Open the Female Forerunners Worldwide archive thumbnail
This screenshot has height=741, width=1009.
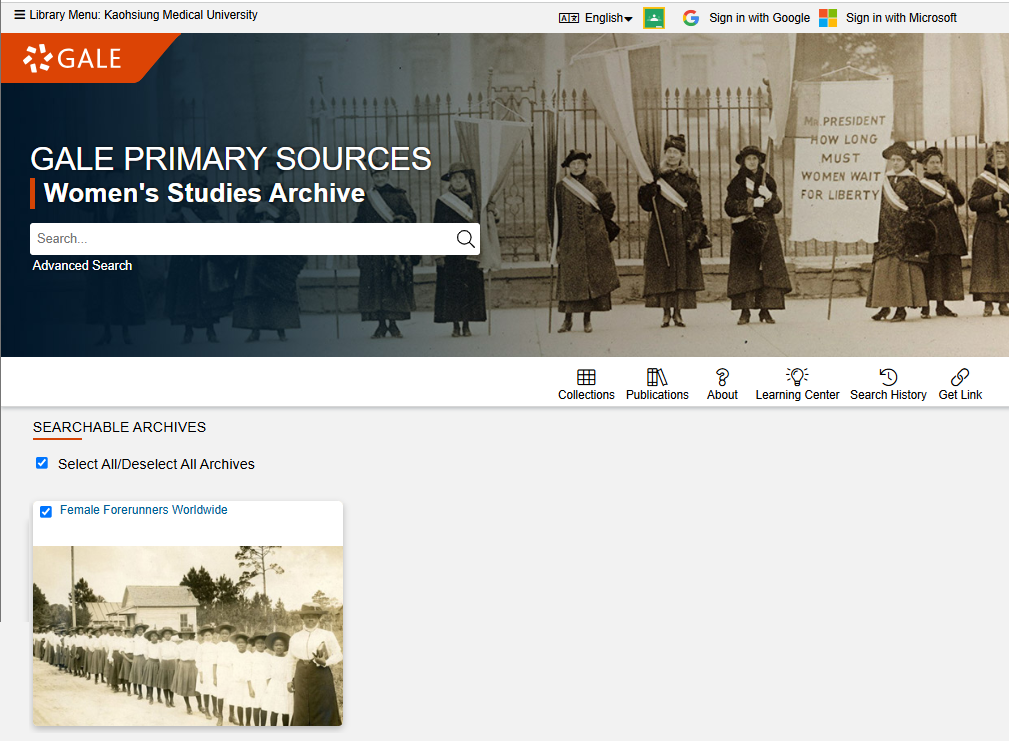(188, 636)
